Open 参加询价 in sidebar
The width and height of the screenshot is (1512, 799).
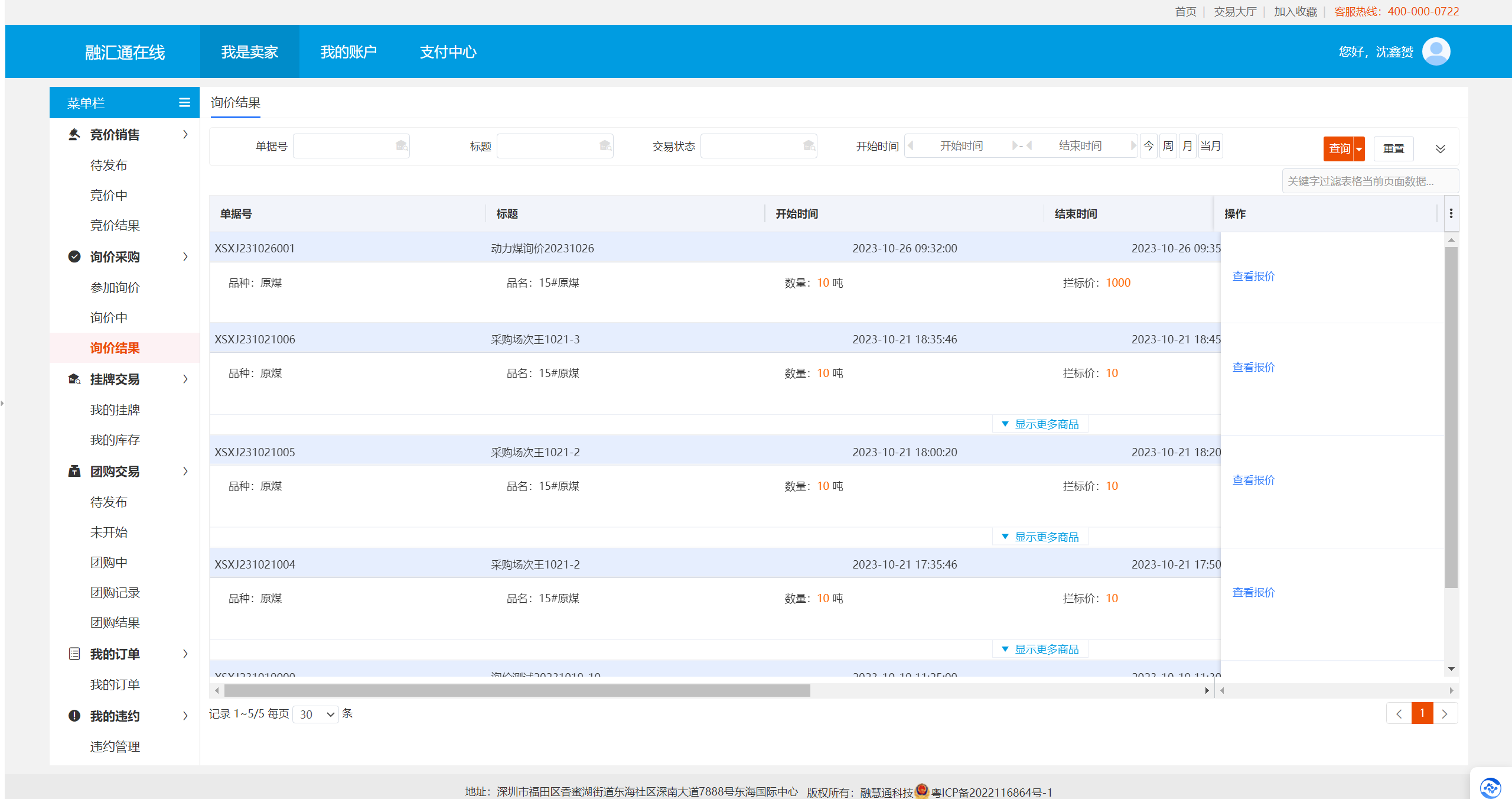(x=115, y=287)
